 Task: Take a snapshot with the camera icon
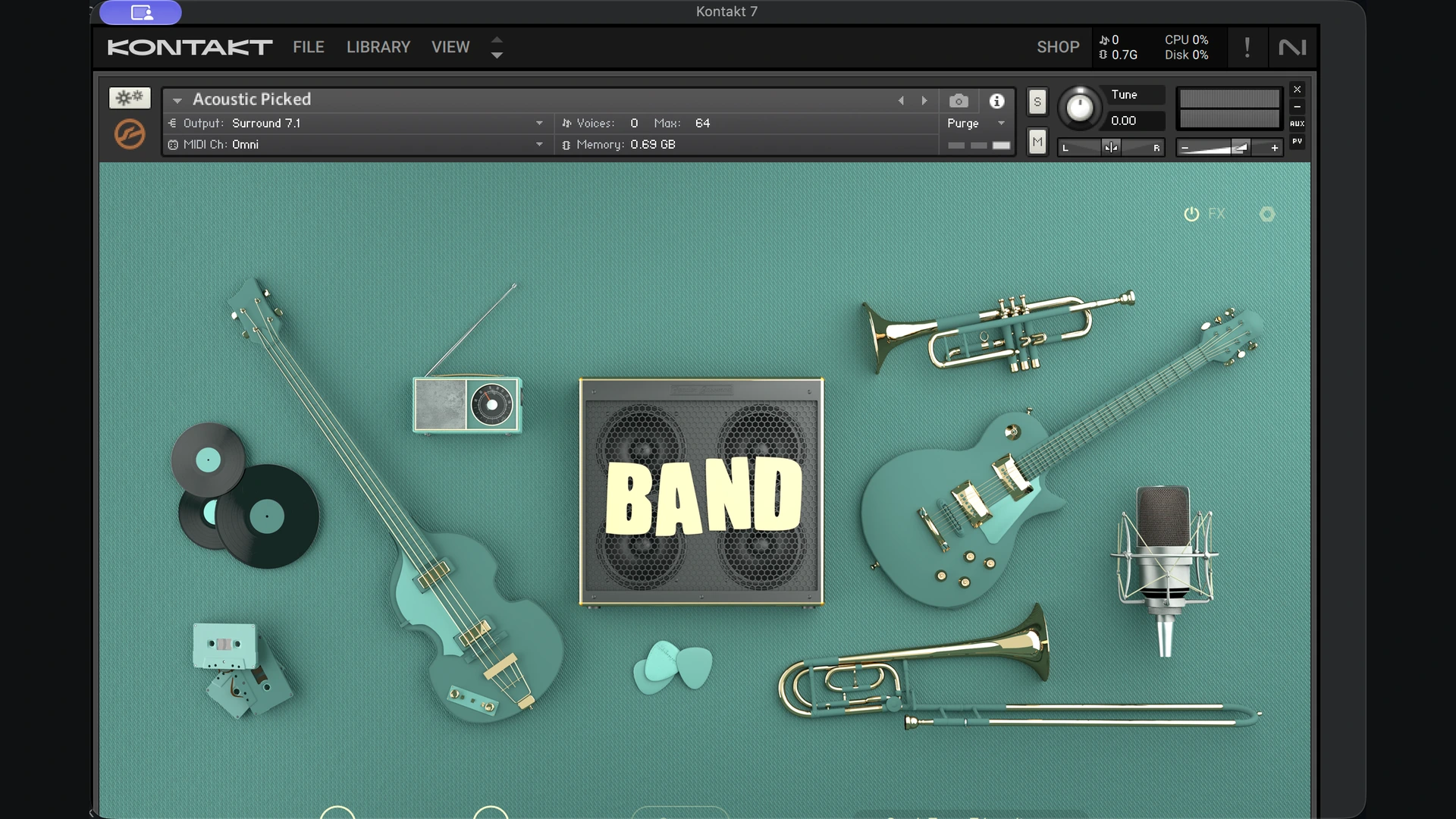click(959, 101)
